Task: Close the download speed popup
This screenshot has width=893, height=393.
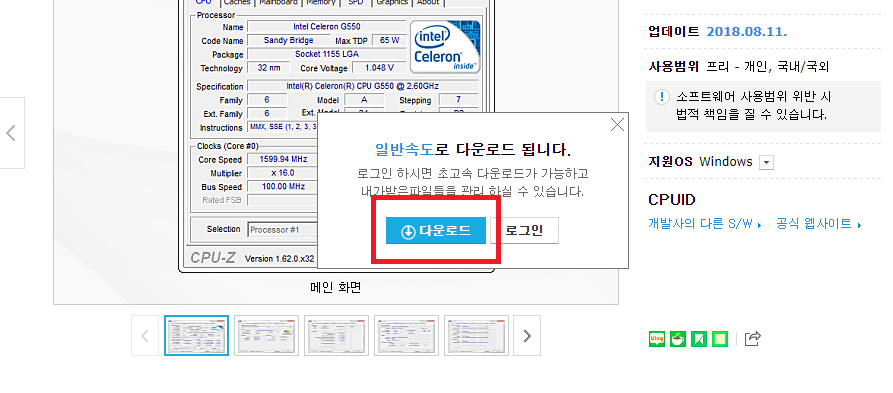Action: click(617, 125)
